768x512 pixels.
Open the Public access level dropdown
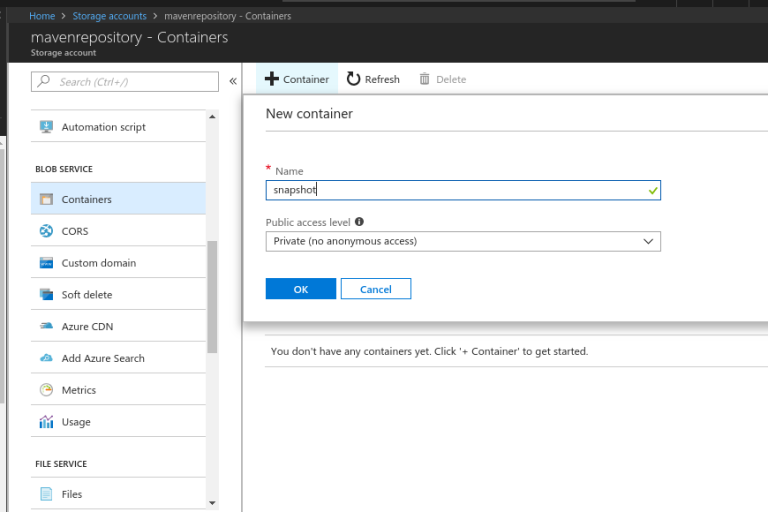point(463,241)
